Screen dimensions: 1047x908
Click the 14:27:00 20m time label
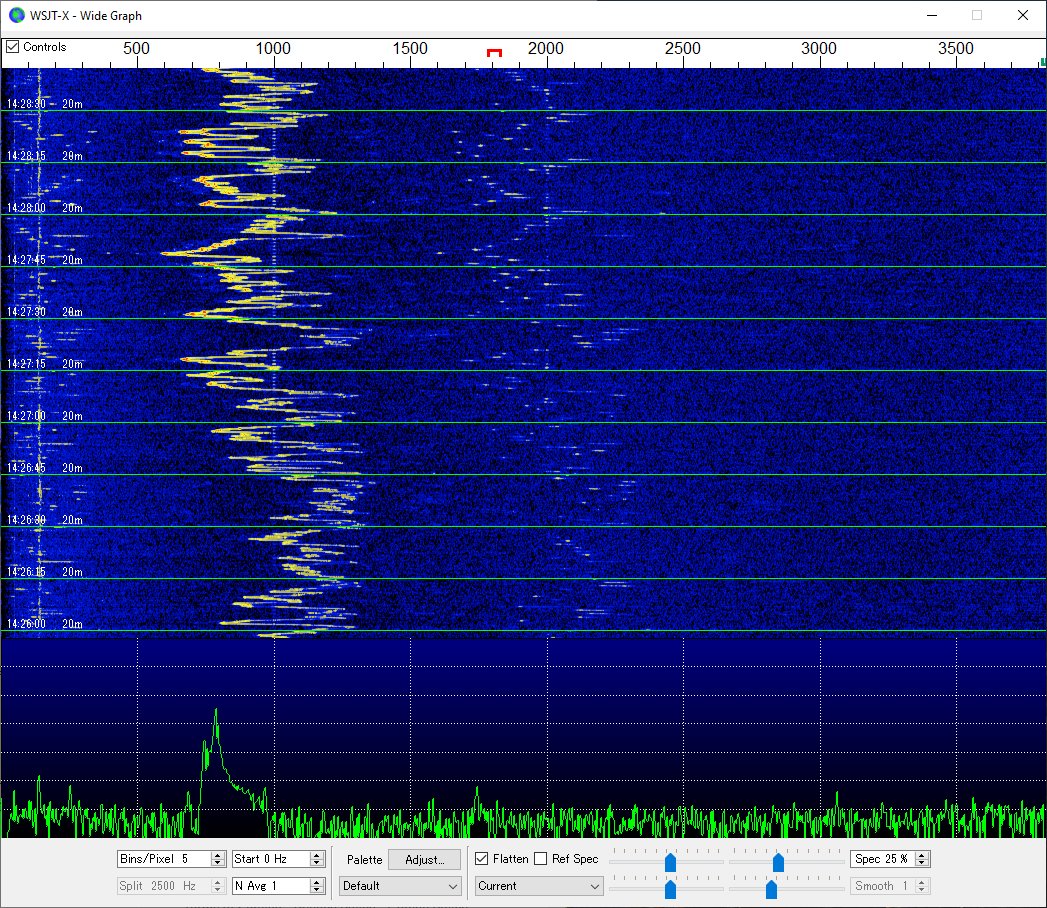pos(45,415)
